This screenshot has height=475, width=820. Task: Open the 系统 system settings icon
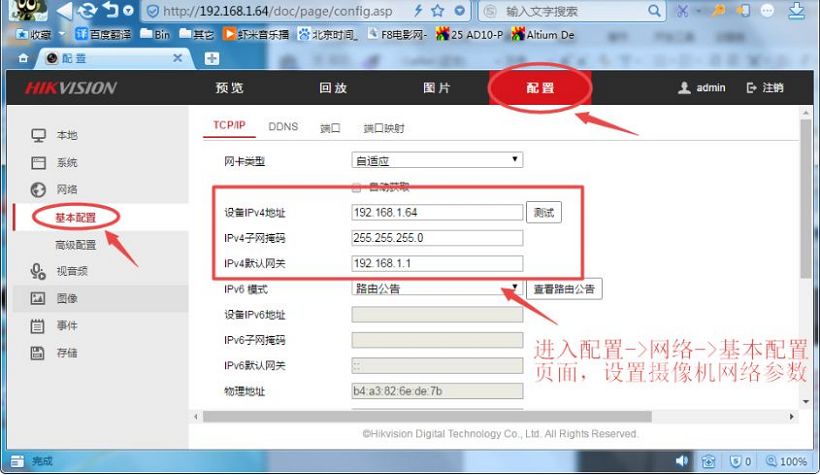click(x=38, y=163)
